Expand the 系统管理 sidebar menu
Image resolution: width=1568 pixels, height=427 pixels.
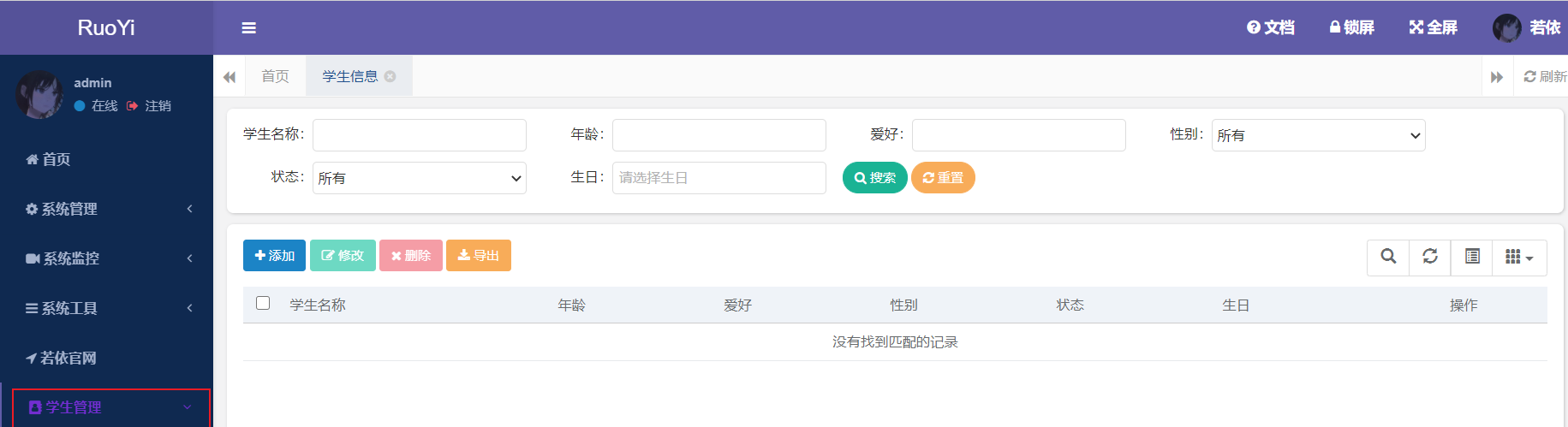pyautogui.click(x=106, y=209)
